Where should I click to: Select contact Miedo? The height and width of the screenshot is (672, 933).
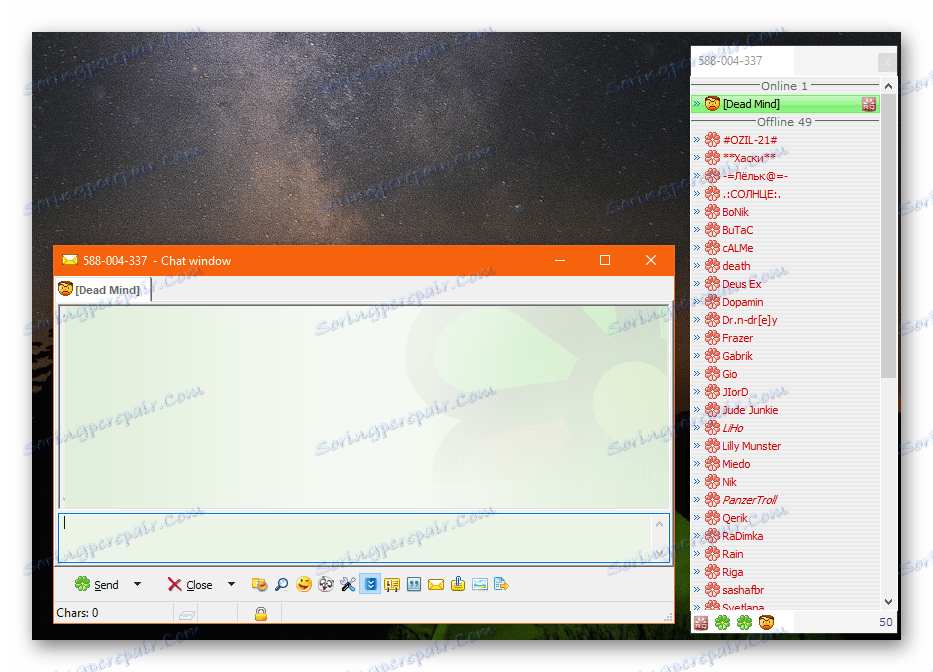[785, 464]
